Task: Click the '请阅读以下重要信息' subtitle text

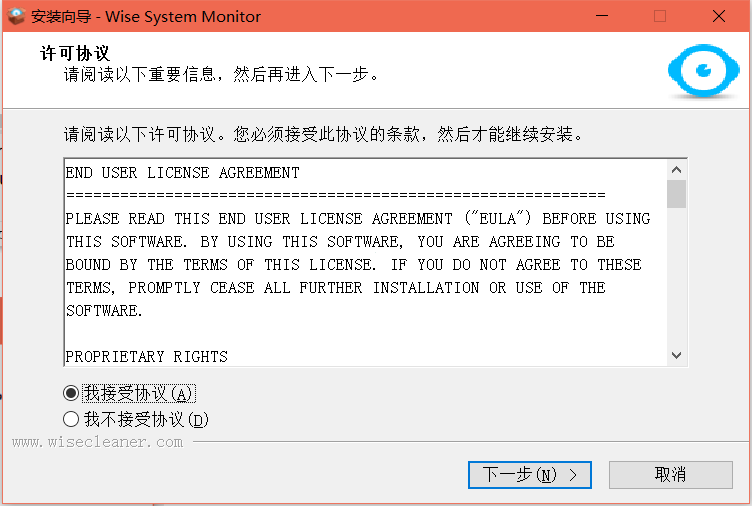Action: [221, 74]
